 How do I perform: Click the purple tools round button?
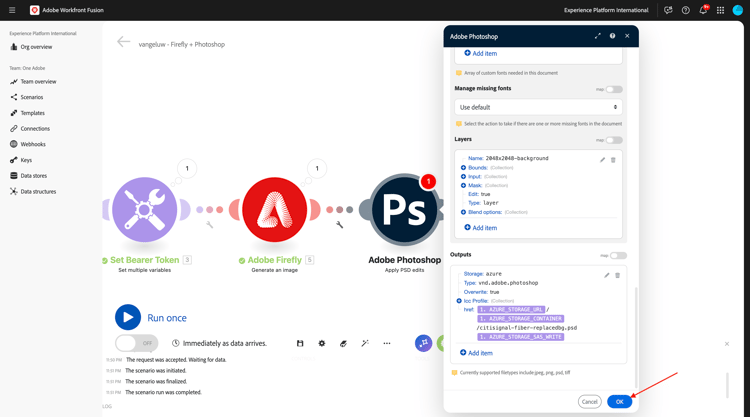pyautogui.click(x=423, y=343)
